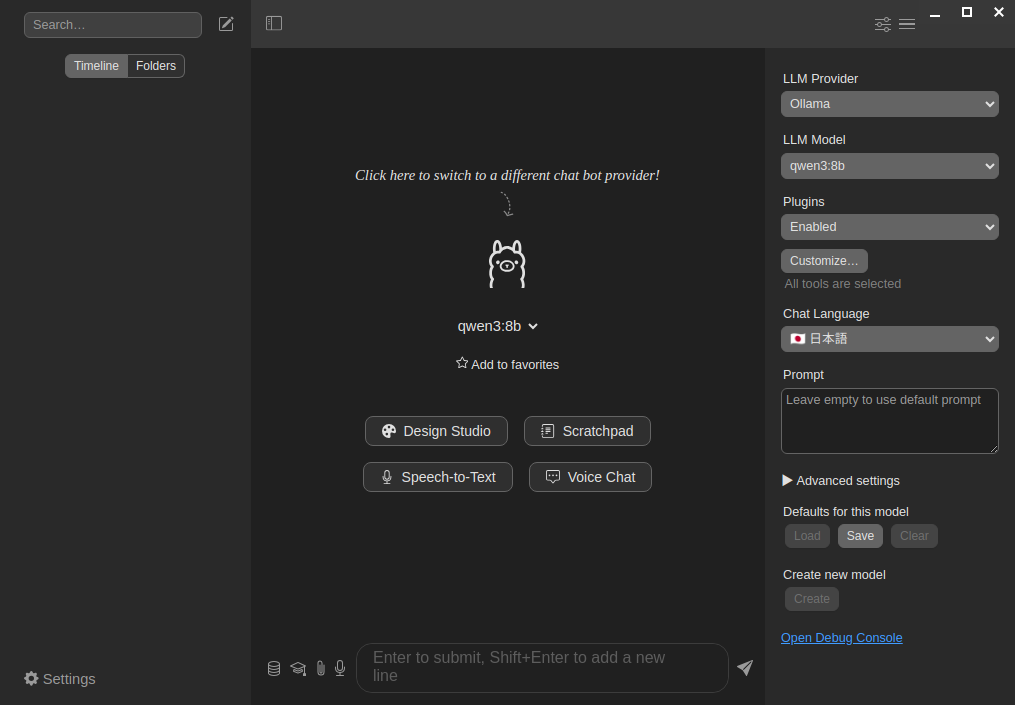Open the LLM Provider dropdown
Image resolution: width=1015 pixels, height=705 pixels.
pyautogui.click(x=889, y=104)
